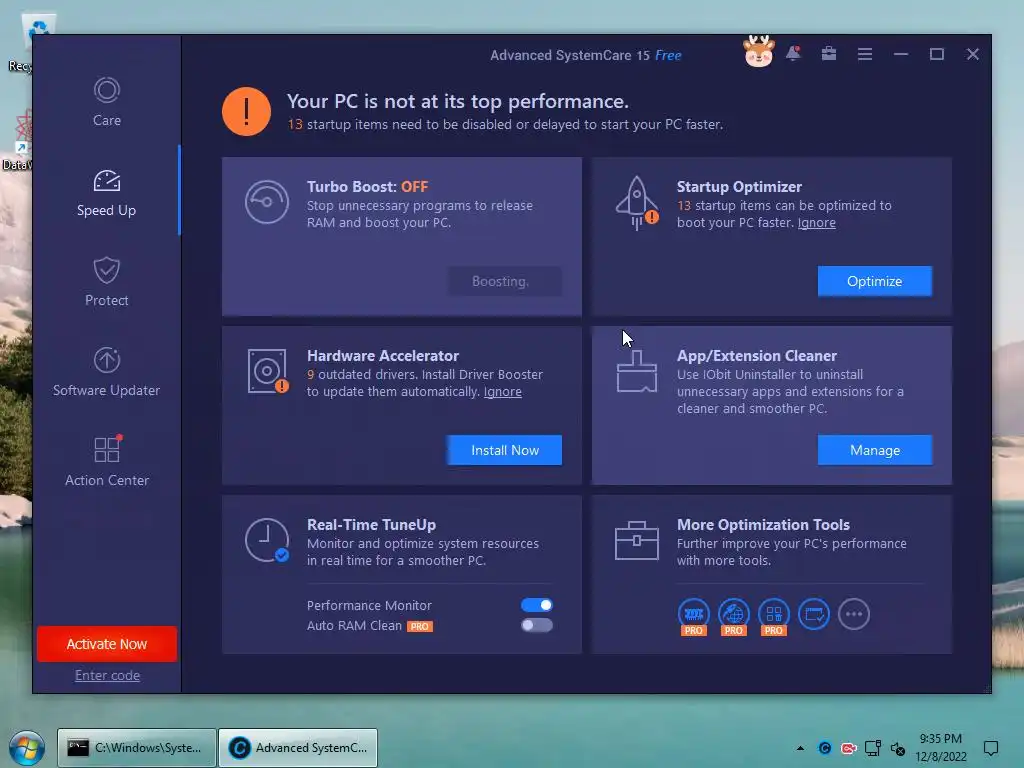Open the Windows notification center icon

[x=991, y=748]
